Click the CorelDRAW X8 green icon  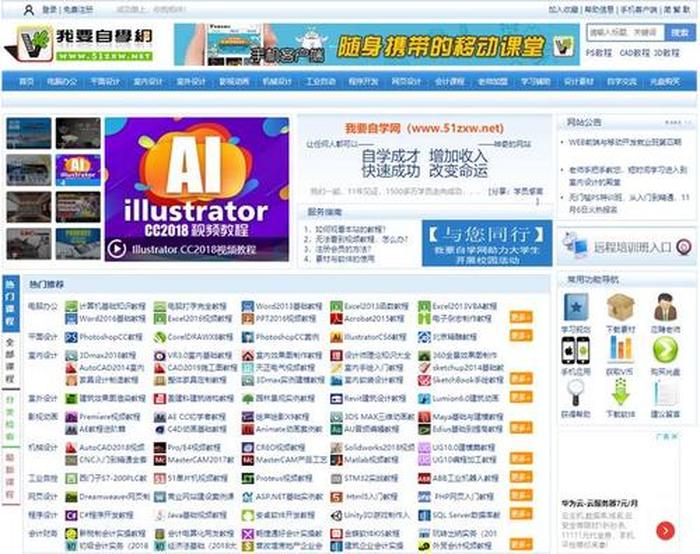159,337
